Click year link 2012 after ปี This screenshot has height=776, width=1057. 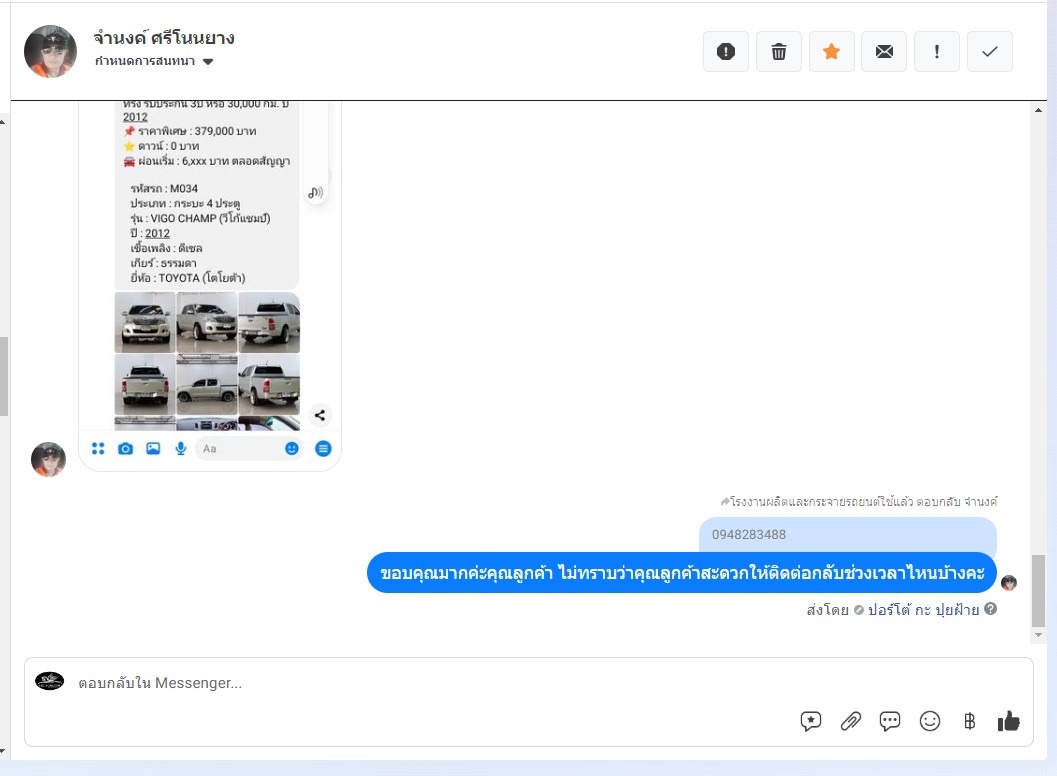[x=157, y=233]
